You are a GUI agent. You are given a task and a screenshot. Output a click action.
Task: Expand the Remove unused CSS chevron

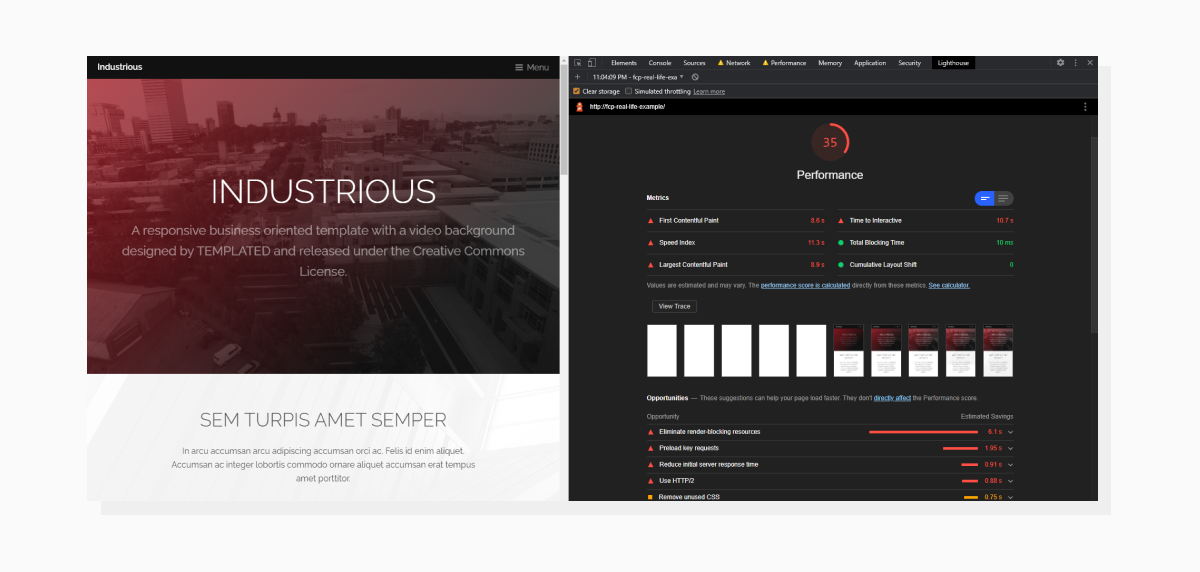point(1010,497)
